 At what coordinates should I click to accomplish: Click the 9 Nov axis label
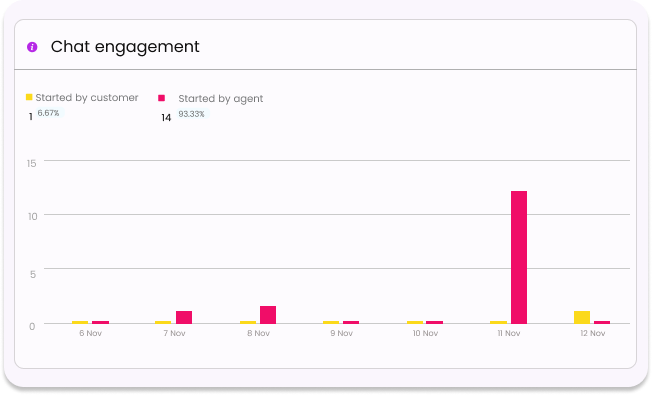point(342,333)
